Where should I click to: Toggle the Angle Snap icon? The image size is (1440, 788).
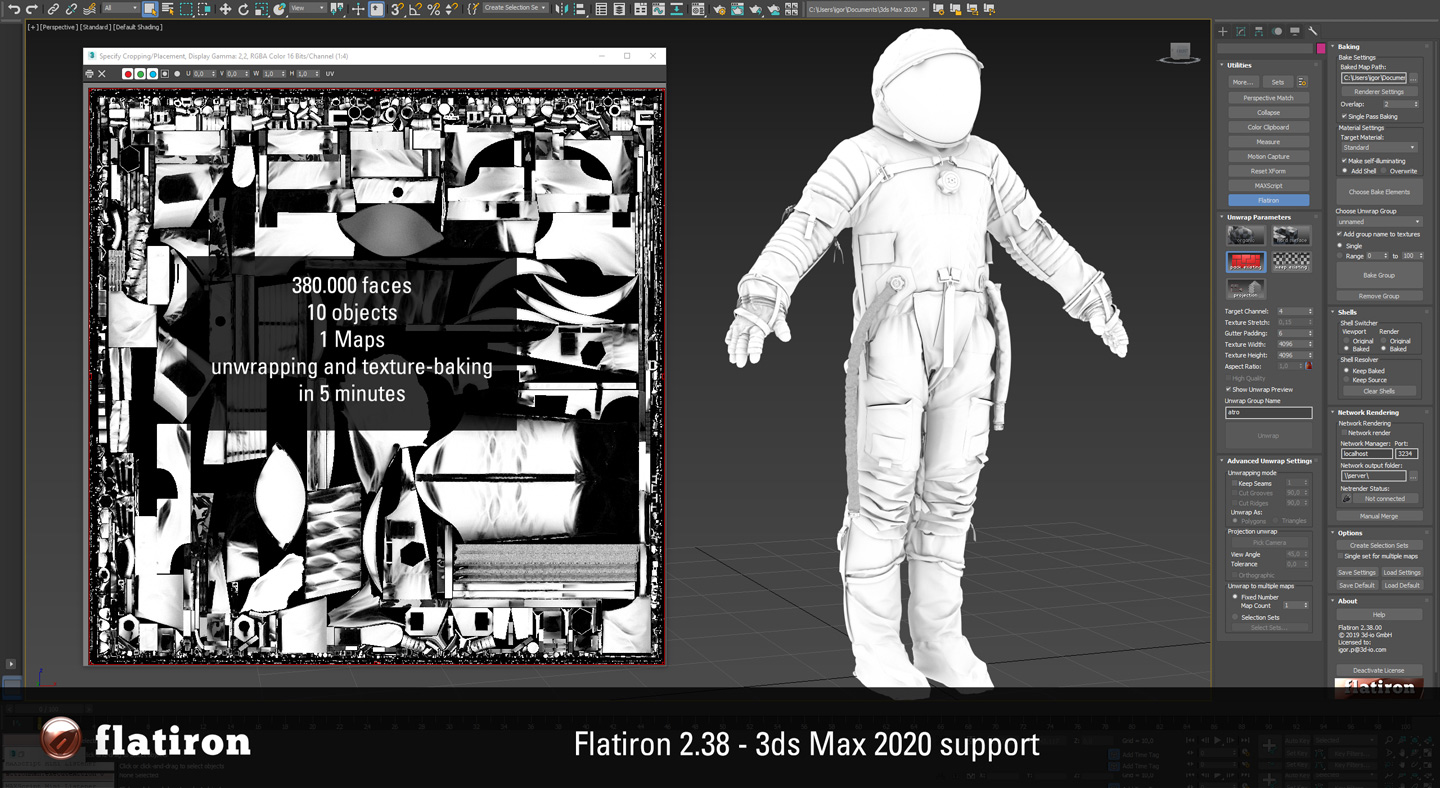pyautogui.click(x=415, y=9)
